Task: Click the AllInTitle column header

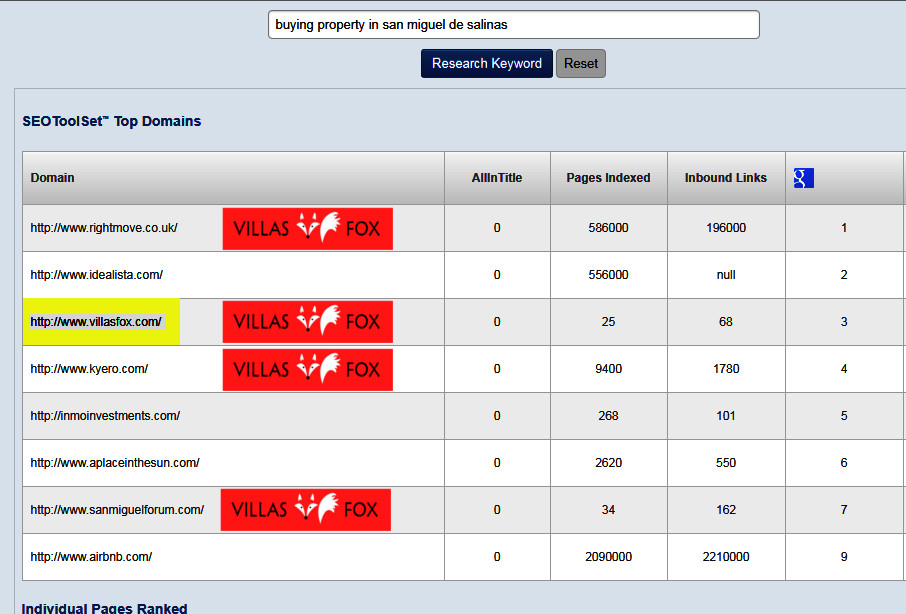Action: coord(497,178)
